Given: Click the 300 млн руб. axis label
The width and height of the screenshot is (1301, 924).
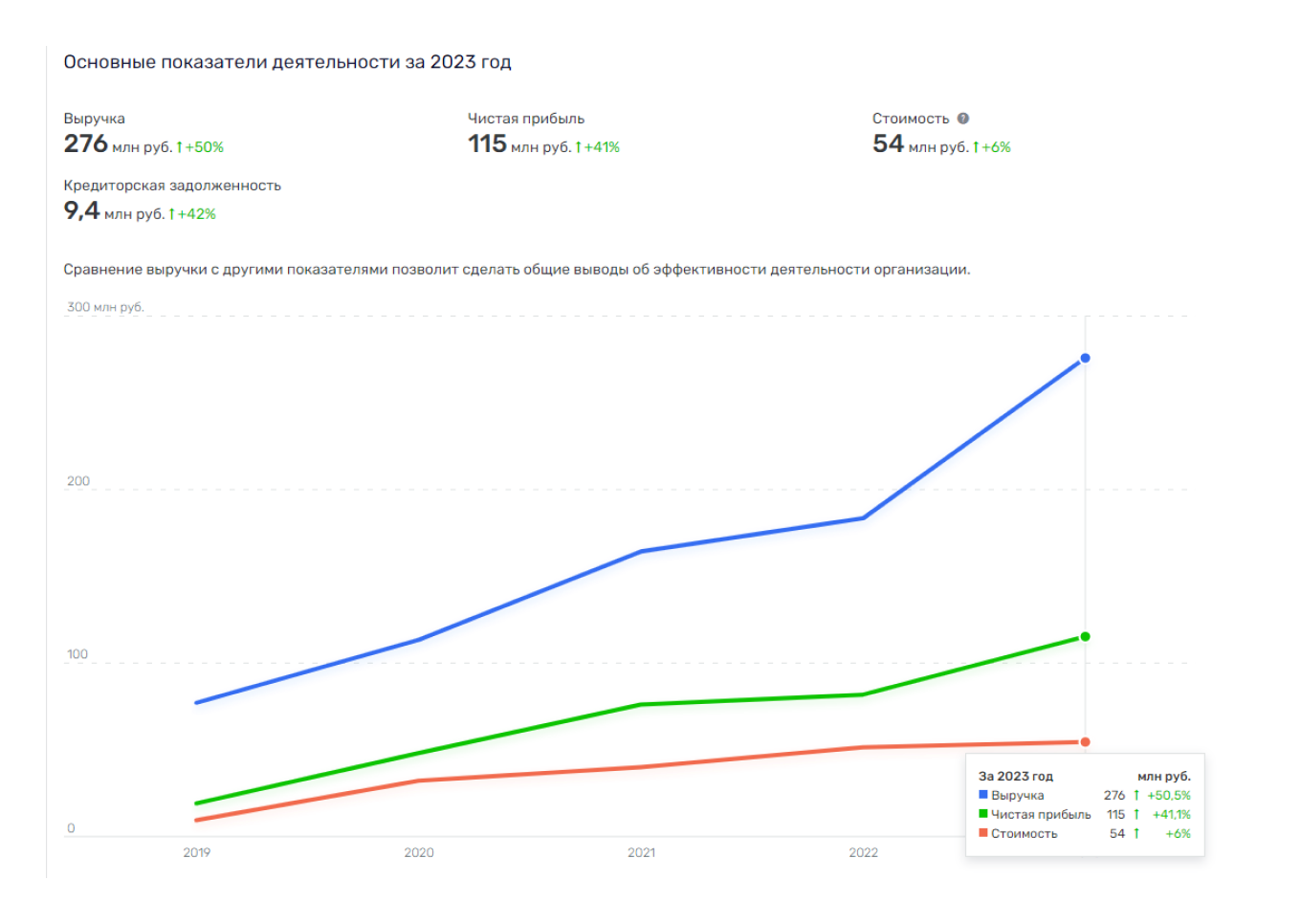Looking at the screenshot, I should click(x=105, y=307).
